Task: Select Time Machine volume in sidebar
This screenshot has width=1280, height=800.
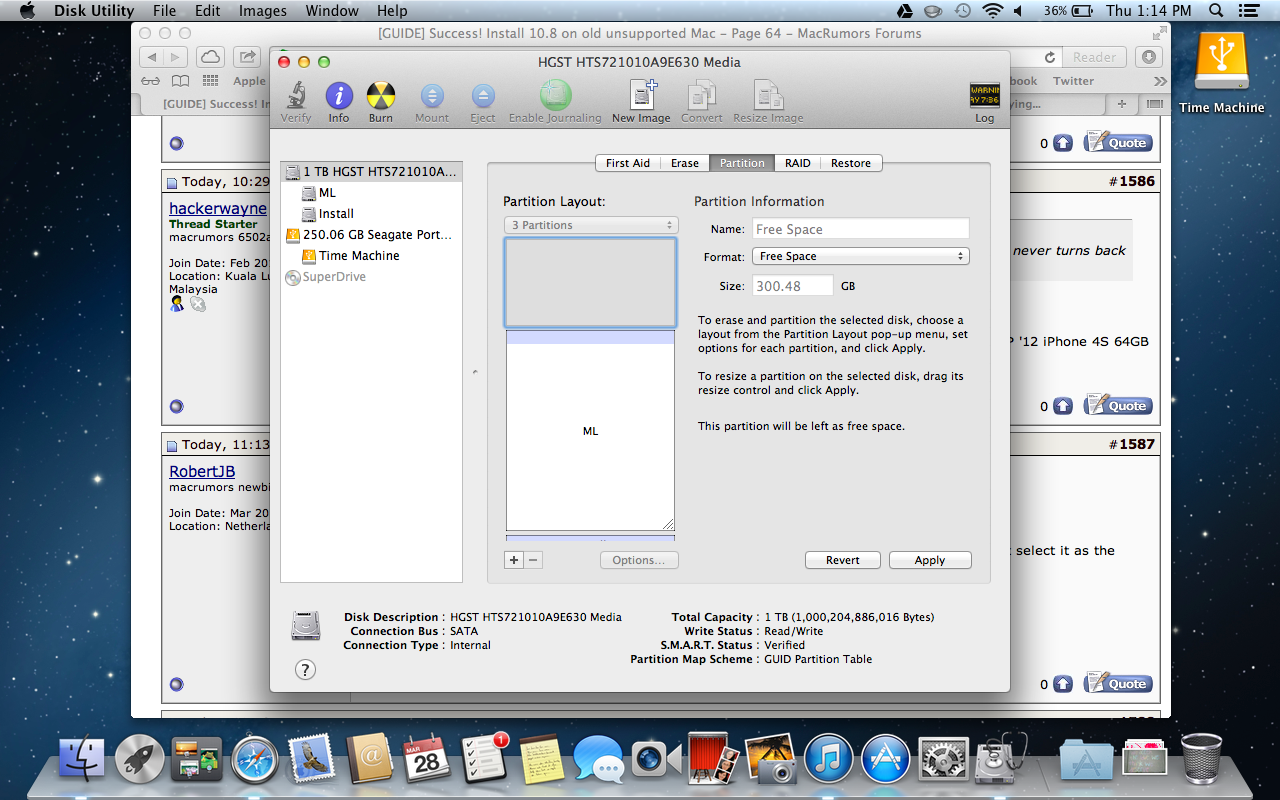Action: point(371,256)
